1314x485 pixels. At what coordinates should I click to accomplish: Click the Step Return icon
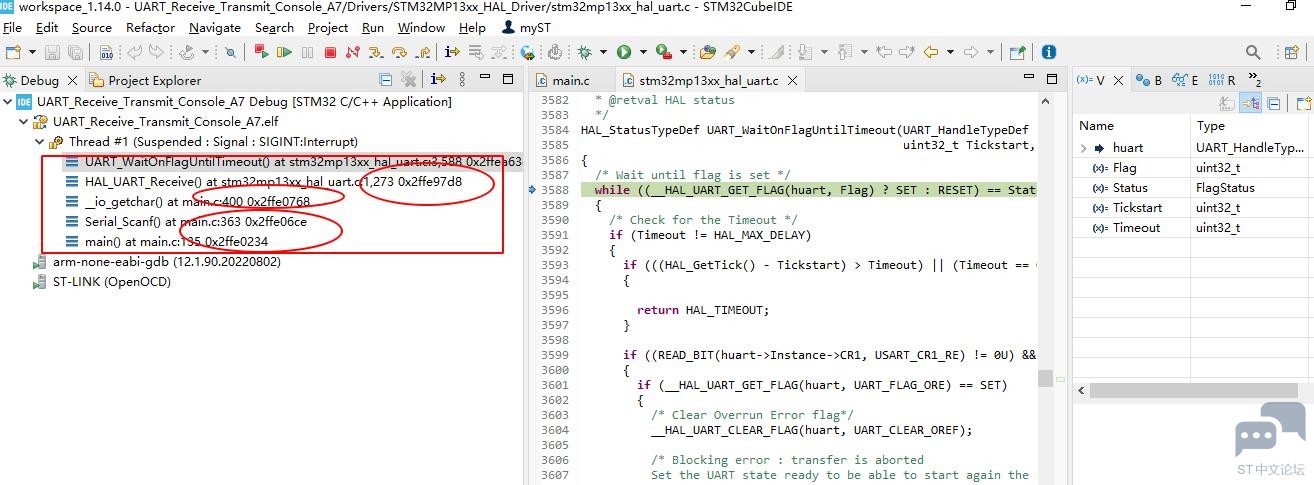point(422,52)
